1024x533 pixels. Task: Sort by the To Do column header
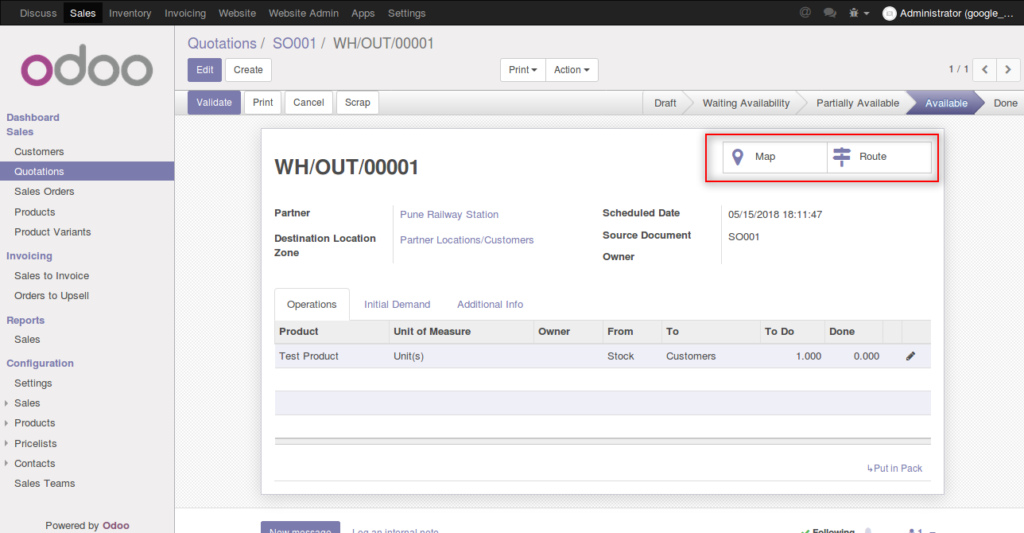(x=791, y=332)
